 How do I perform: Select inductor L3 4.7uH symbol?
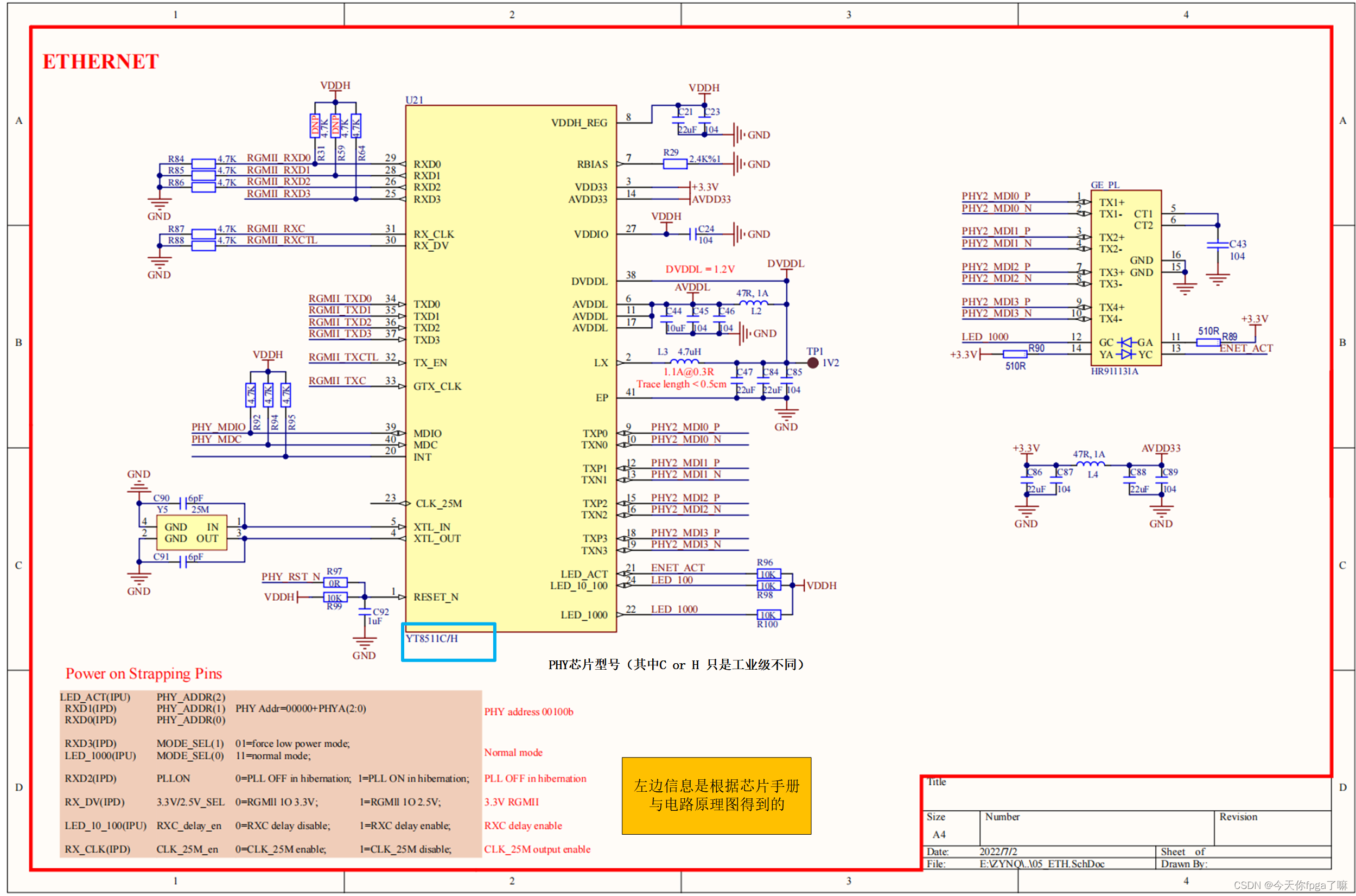(x=684, y=361)
